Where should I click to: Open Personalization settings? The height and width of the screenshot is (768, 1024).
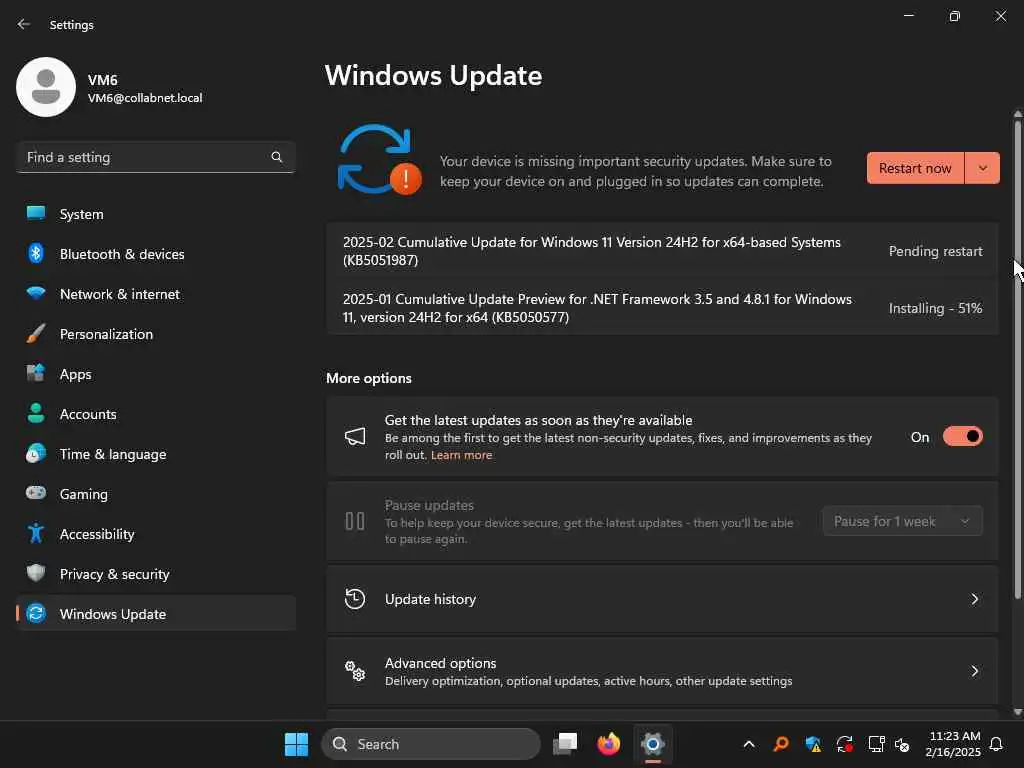coord(155,334)
